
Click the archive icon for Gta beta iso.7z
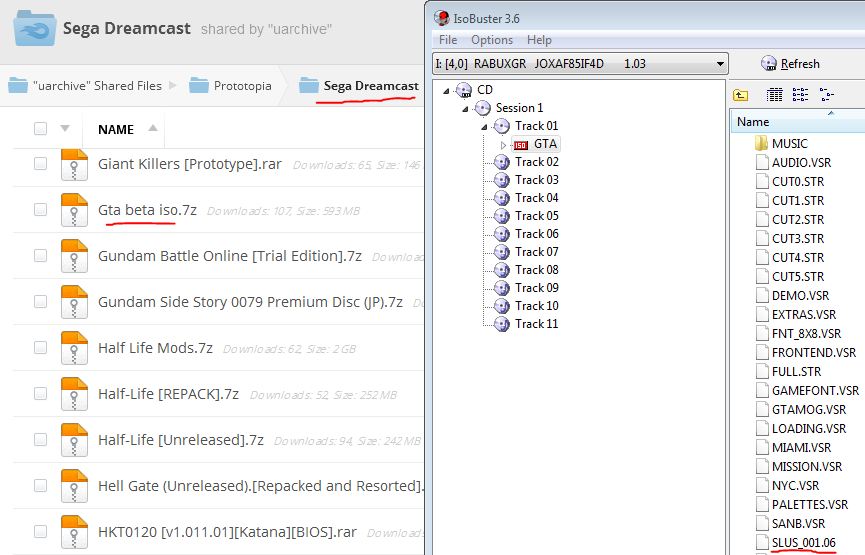[74, 210]
